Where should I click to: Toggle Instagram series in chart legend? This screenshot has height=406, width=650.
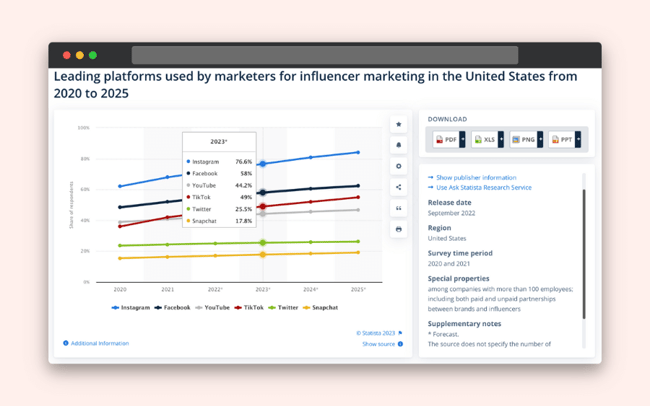pyautogui.click(x=131, y=308)
